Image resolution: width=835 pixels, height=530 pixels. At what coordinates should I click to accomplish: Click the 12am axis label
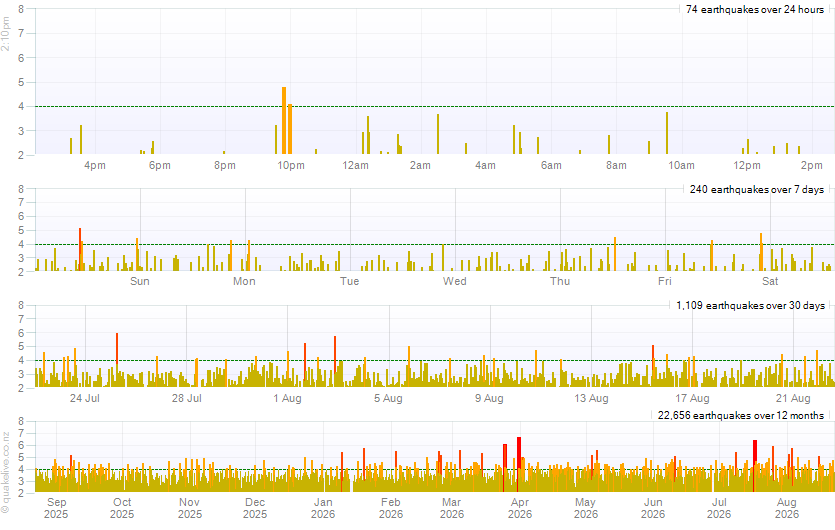click(x=355, y=166)
